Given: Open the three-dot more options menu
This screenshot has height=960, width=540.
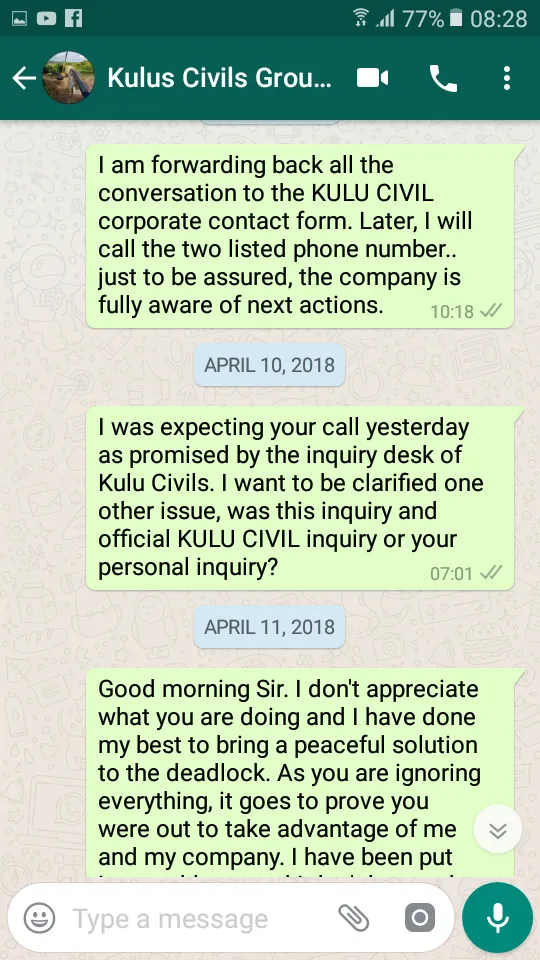Looking at the screenshot, I should pos(506,78).
